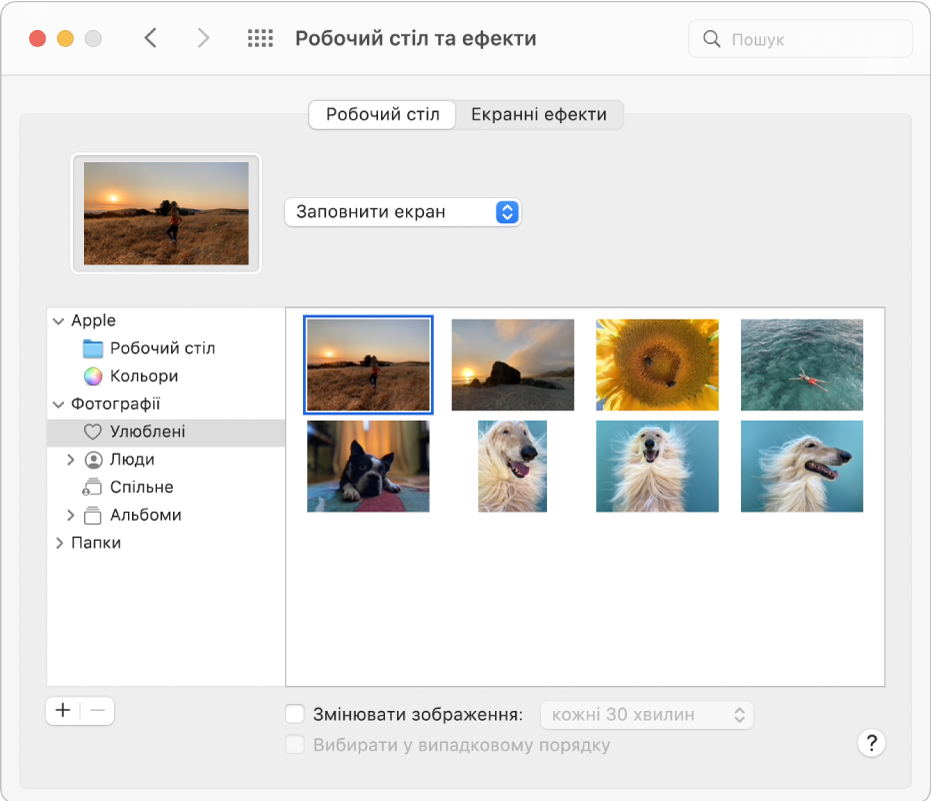Open the Заповнити екран dropdown
This screenshot has height=801, width=931.
(403, 212)
